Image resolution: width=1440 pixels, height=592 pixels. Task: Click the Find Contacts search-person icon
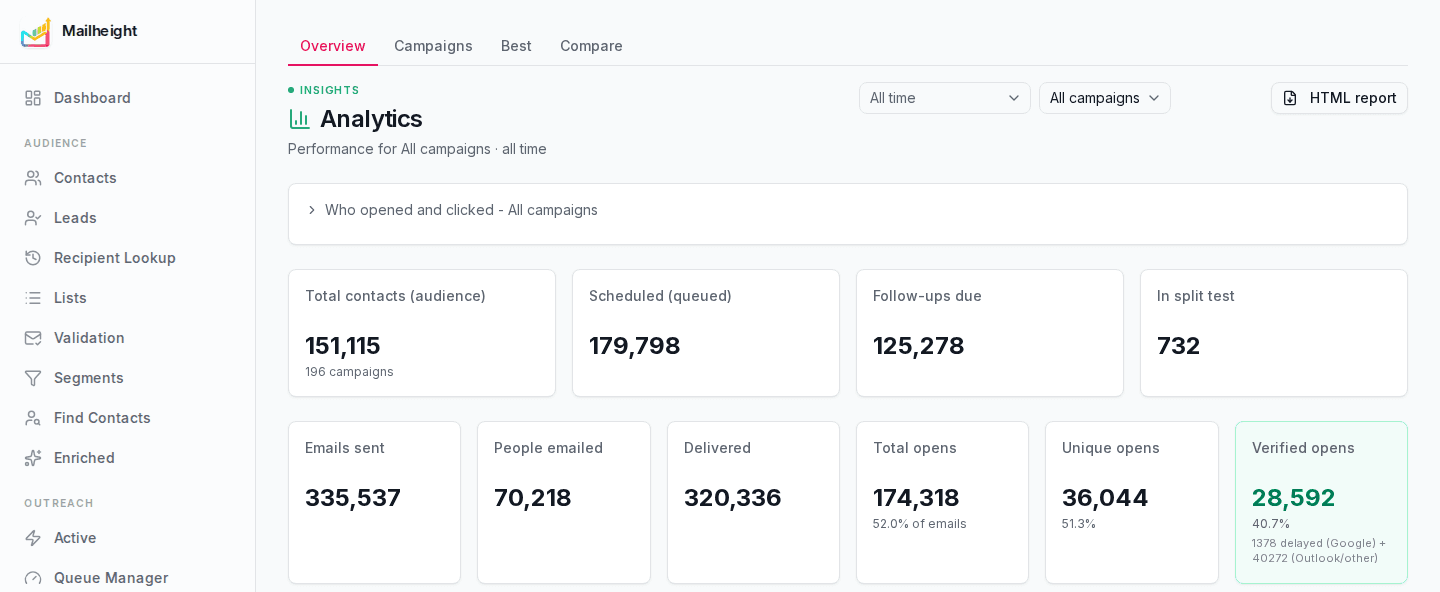point(33,418)
